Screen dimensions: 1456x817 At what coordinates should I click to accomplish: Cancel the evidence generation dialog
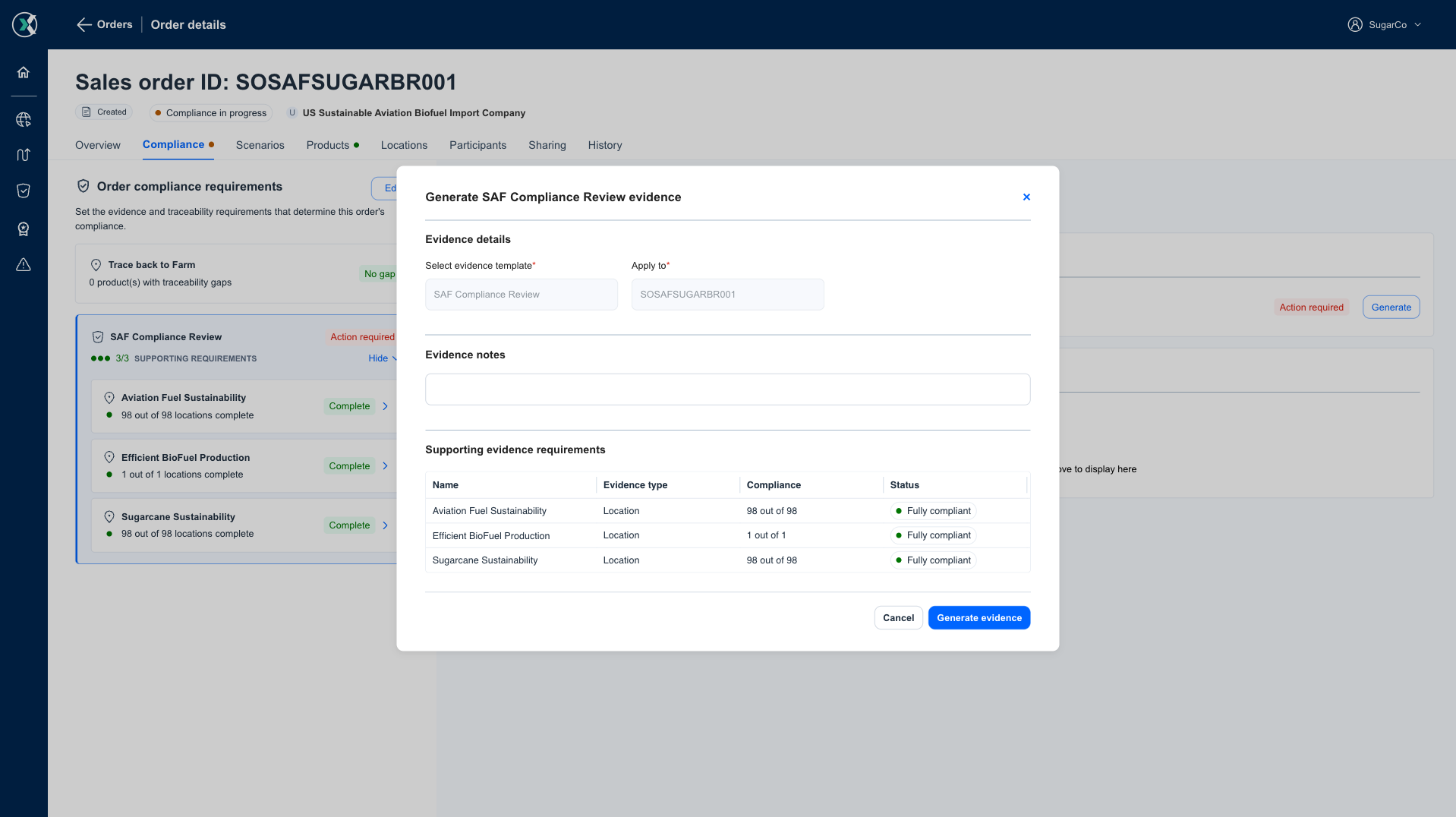click(x=899, y=618)
